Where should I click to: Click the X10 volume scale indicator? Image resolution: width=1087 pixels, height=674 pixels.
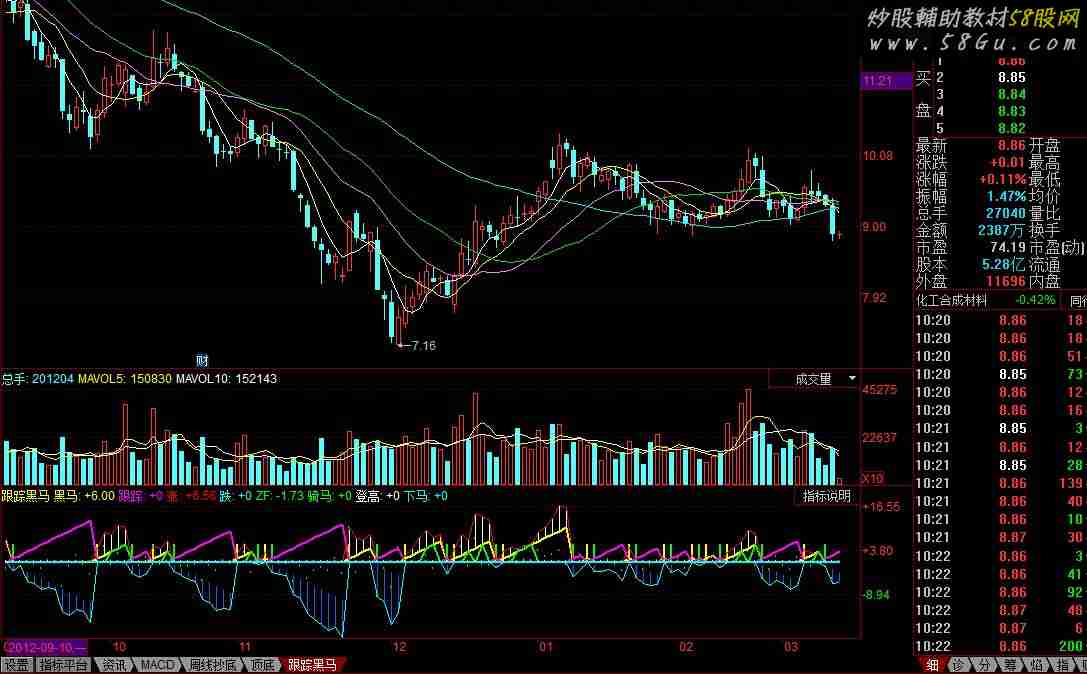(x=873, y=478)
